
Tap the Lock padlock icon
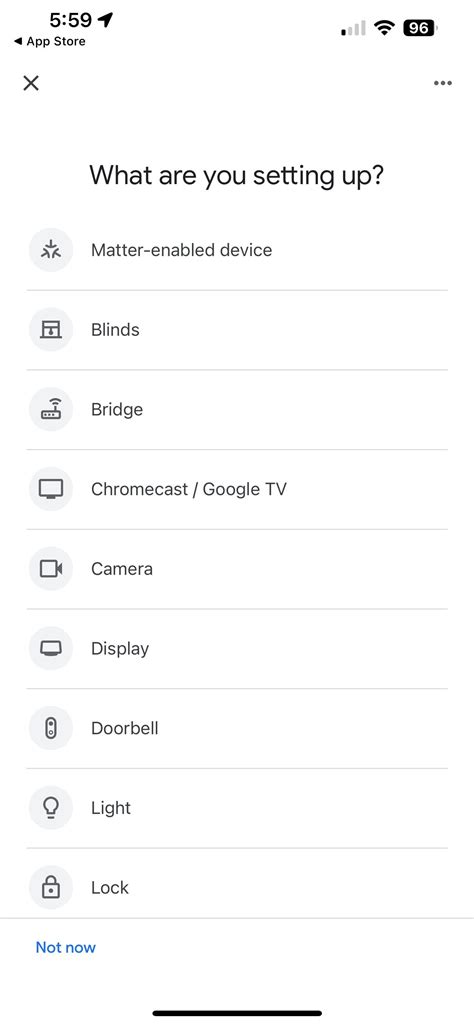tap(50, 888)
